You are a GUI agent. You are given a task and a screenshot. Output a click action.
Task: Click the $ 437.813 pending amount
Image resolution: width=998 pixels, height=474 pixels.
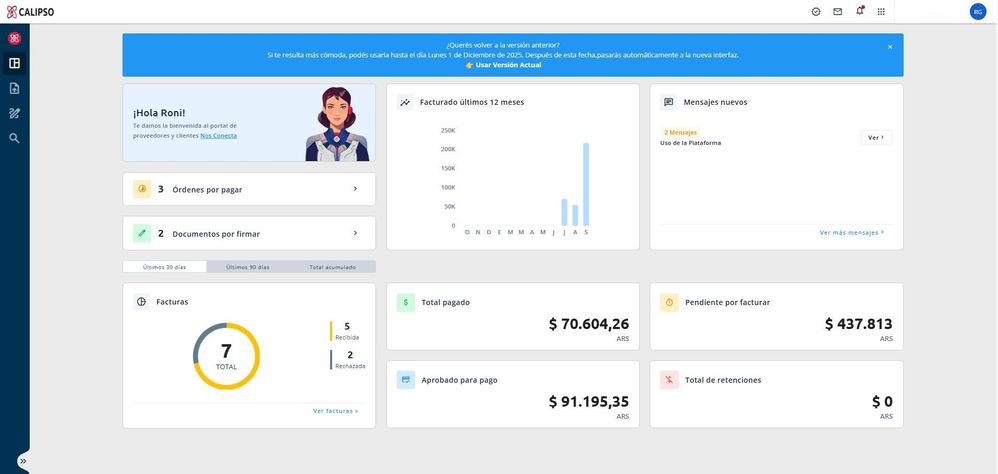859,324
